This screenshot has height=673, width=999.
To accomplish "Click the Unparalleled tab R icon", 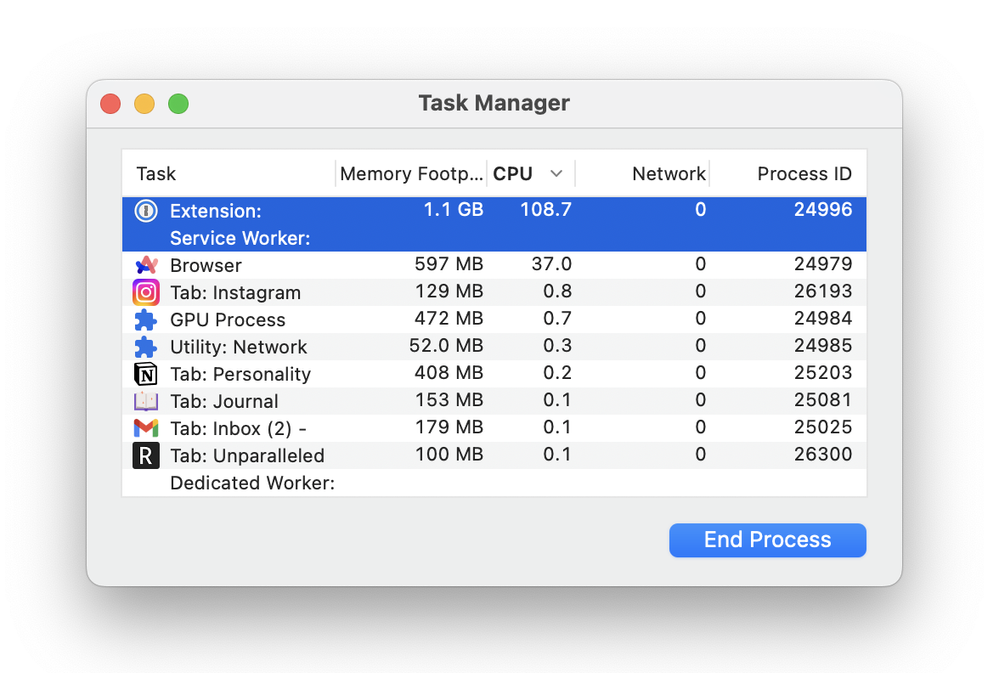I will (x=146, y=456).
